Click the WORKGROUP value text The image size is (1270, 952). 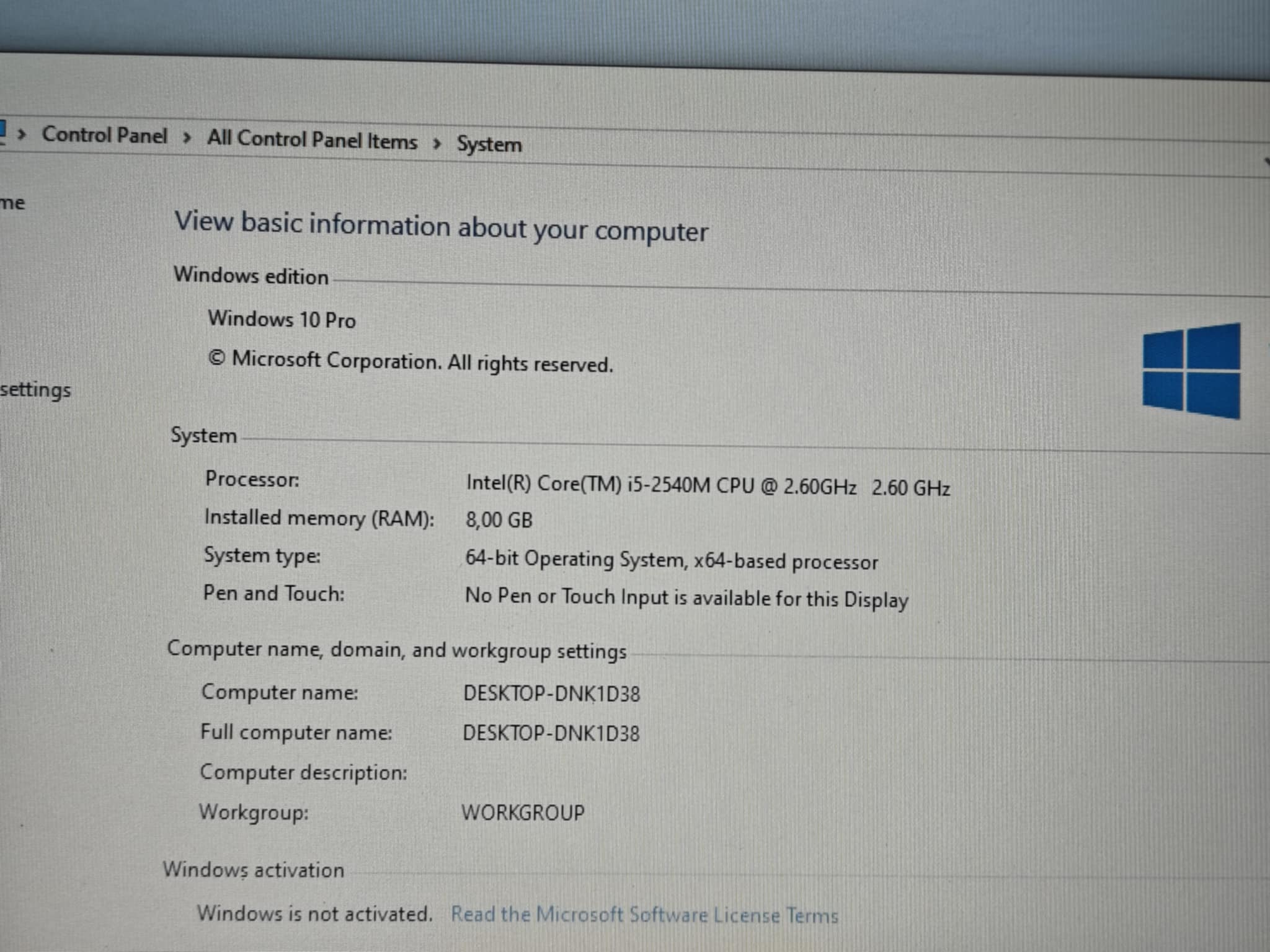click(x=523, y=813)
